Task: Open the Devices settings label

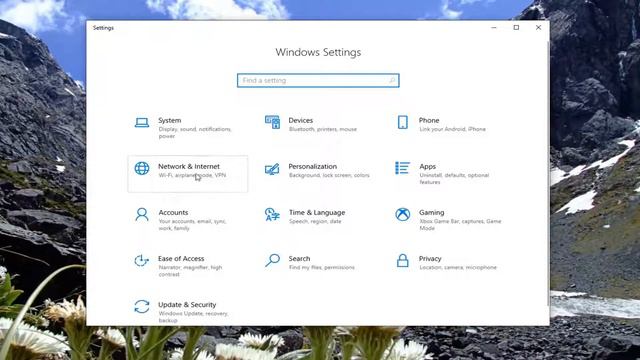Action: point(301,120)
